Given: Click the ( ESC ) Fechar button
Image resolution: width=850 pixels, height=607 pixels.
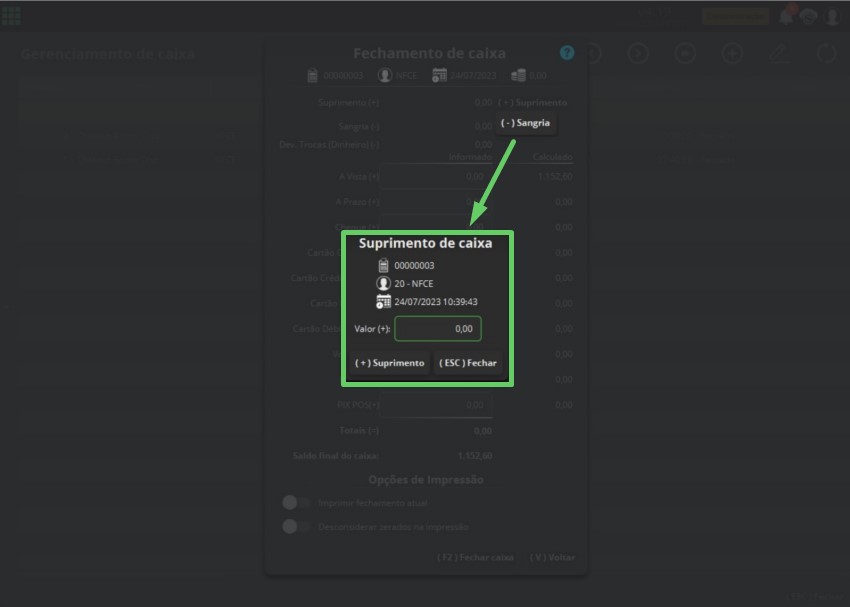Looking at the screenshot, I should [468, 363].
